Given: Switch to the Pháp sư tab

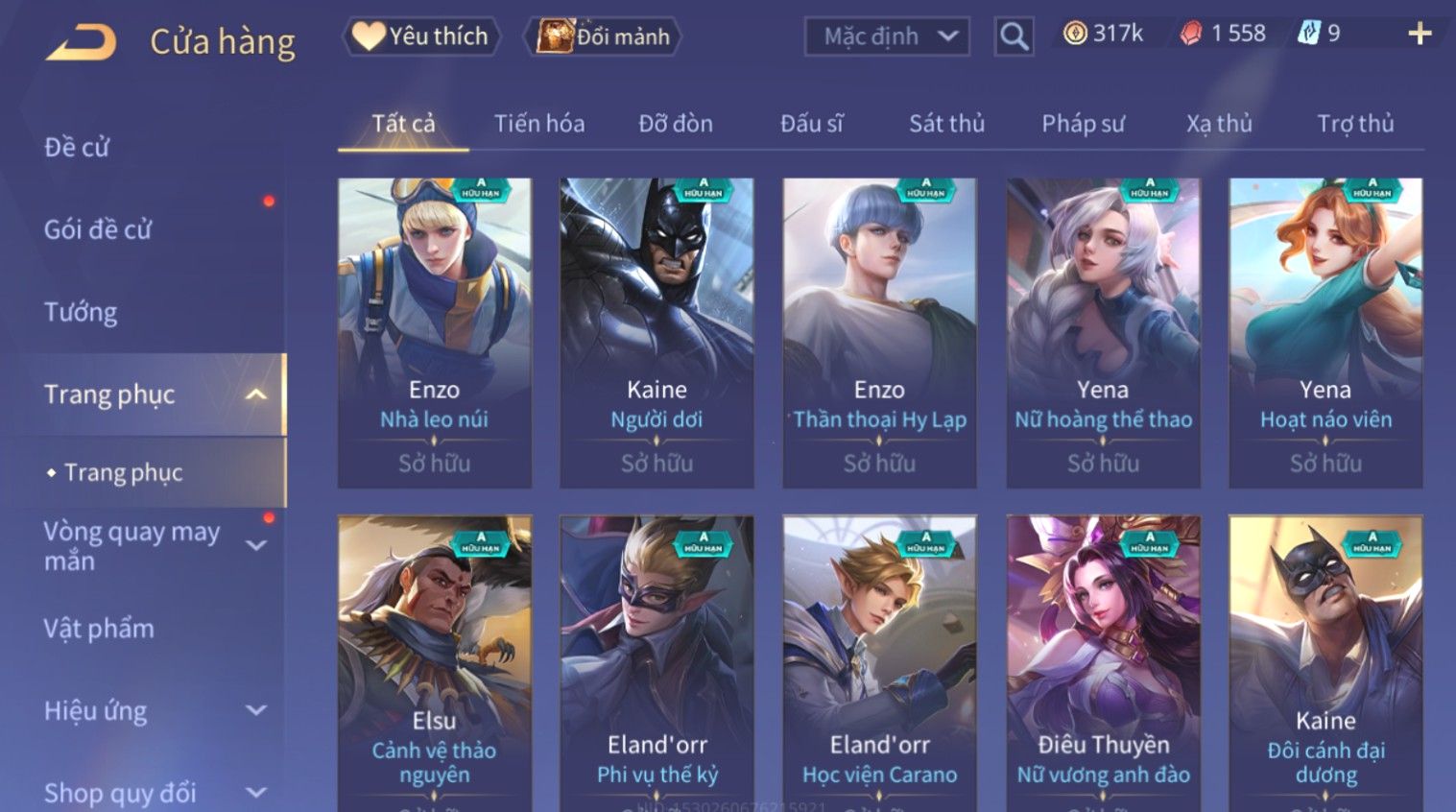Looking at the screenshot, I should click(1083, 124).
